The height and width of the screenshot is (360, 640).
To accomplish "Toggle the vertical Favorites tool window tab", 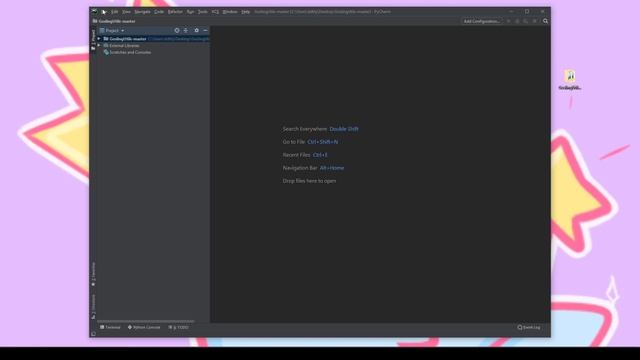I will pyautogui.click(x=93, y=274).
